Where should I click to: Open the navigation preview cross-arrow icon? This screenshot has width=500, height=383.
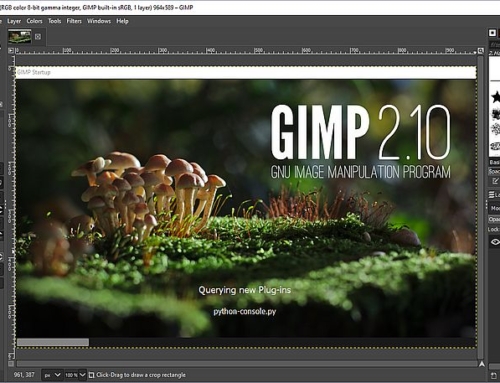click(x=481, y=364)
